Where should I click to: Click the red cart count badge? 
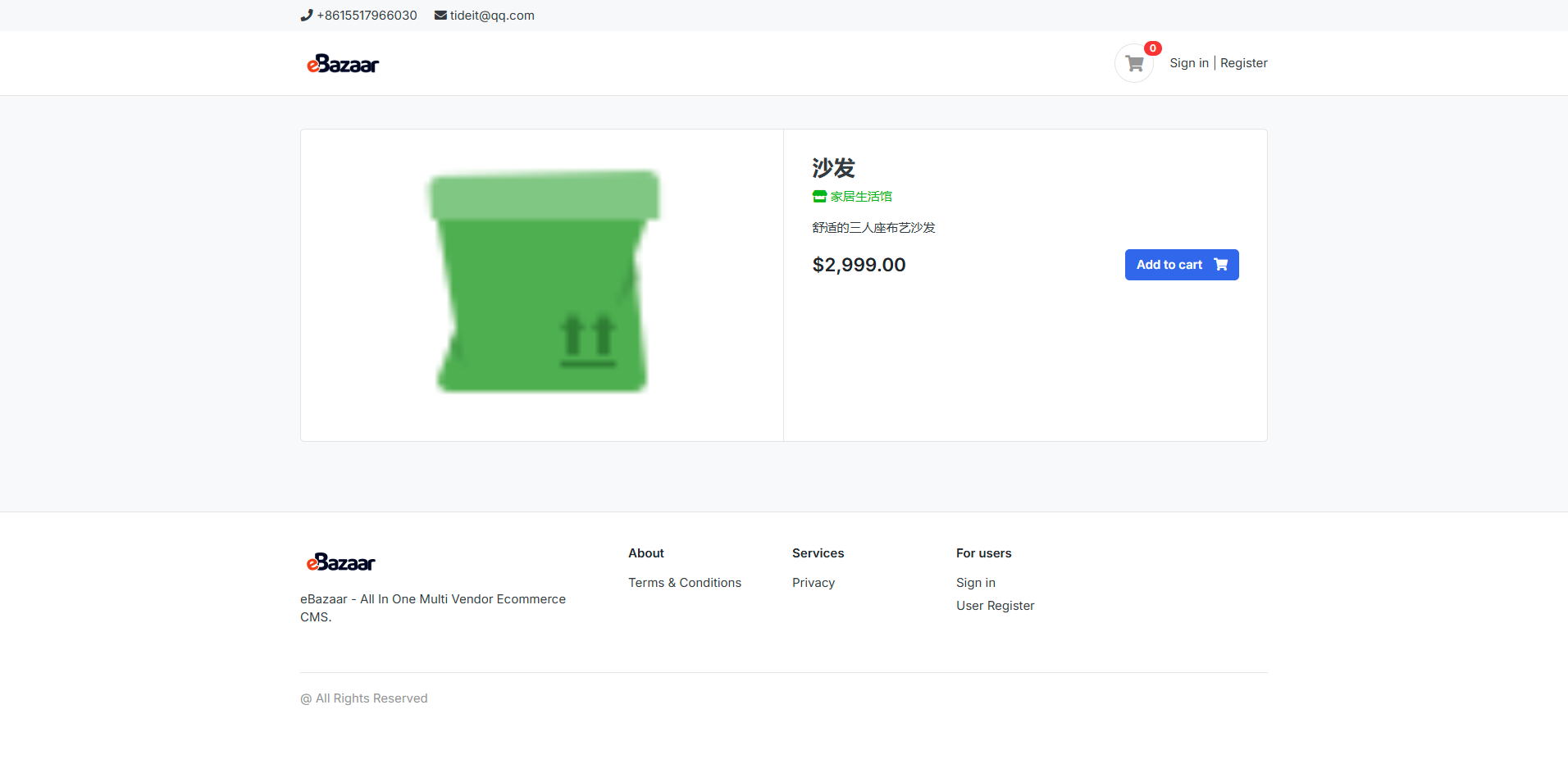pyautogui.click(x=1152, y=48)
